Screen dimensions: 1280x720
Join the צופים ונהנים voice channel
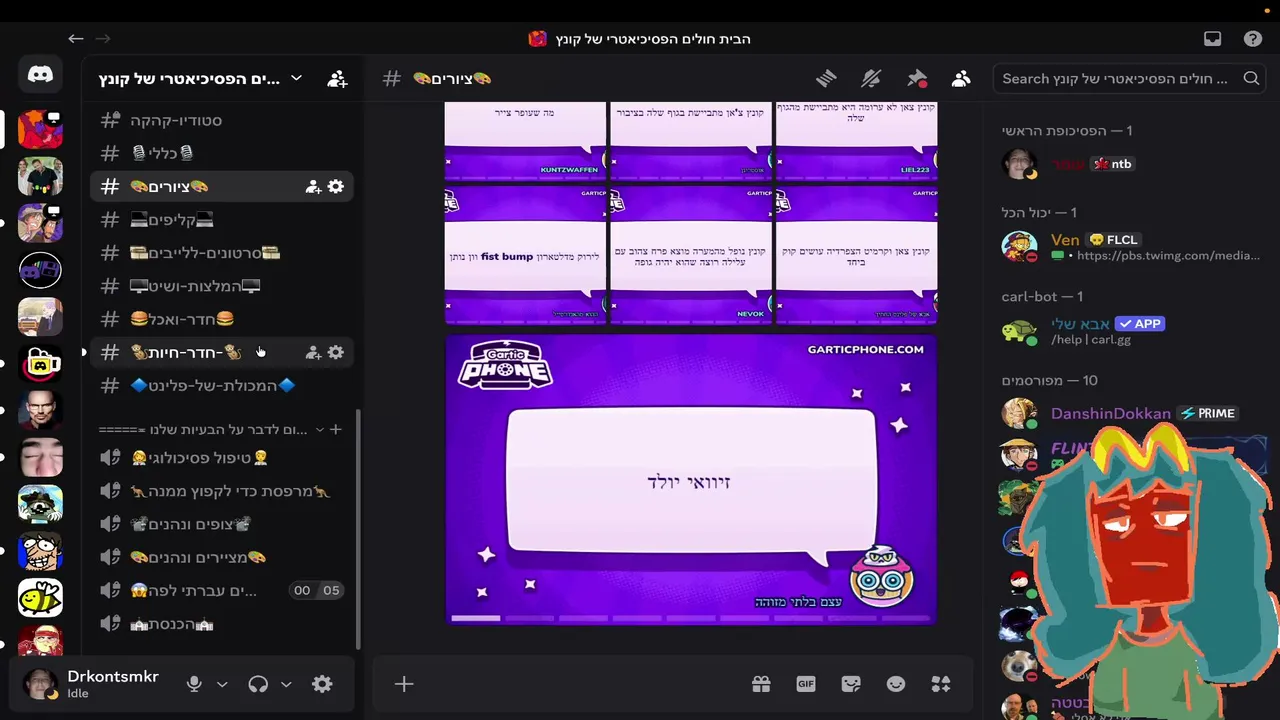click(x=222, y=524)
